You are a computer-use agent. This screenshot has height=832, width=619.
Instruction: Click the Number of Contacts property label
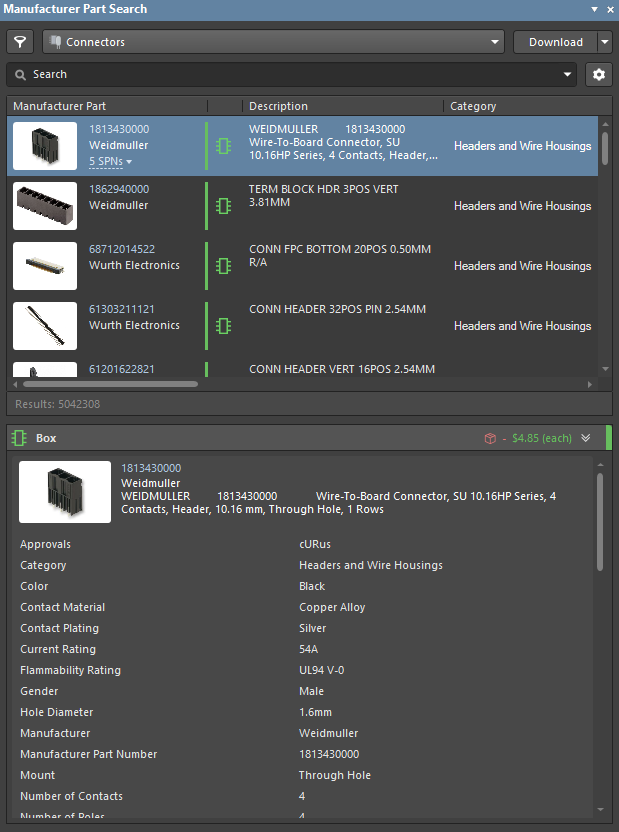pos(72,796)
